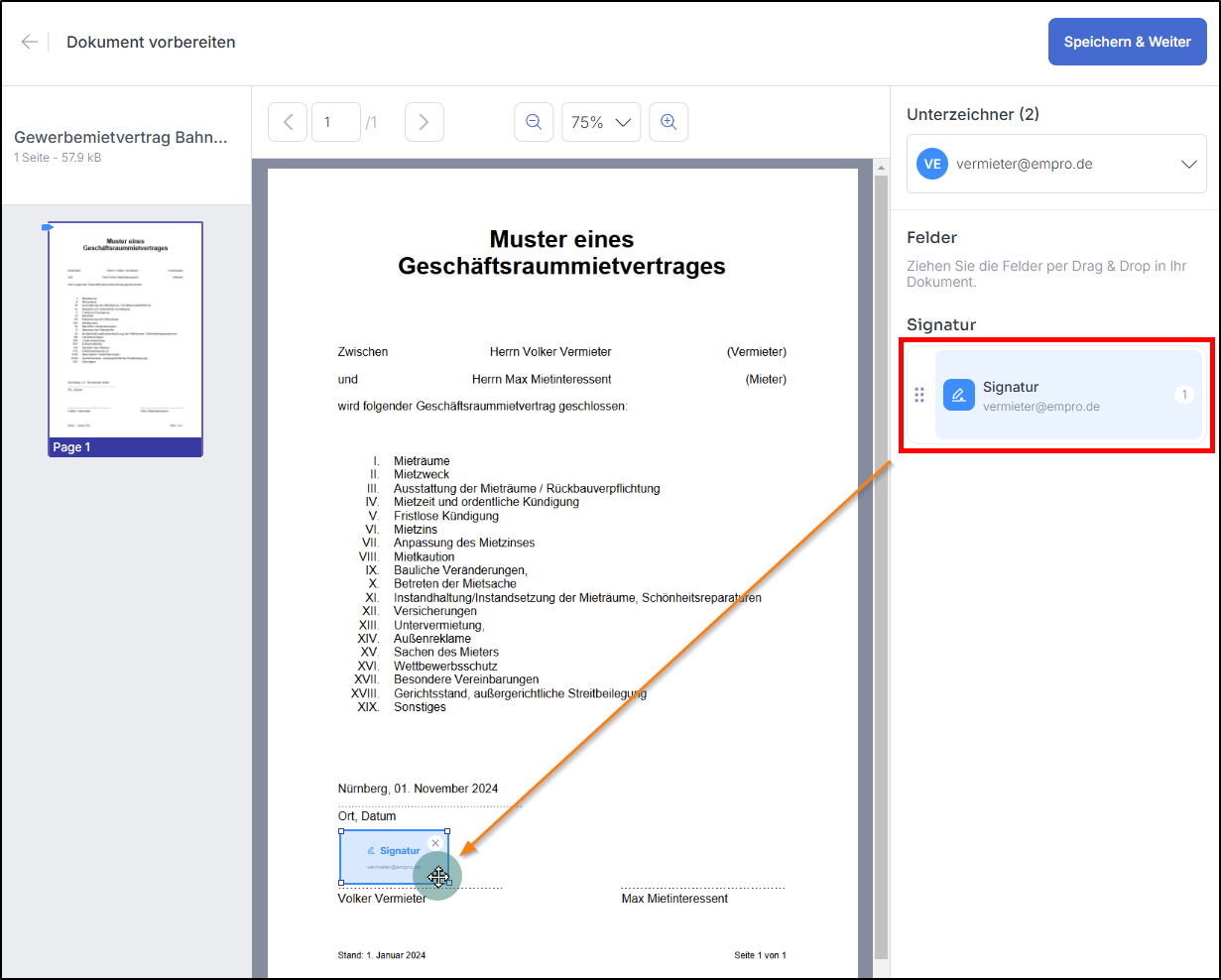Viewport: 1221px width, 980px height.
Task: Click the page number input field
Action: click(335, 122)
